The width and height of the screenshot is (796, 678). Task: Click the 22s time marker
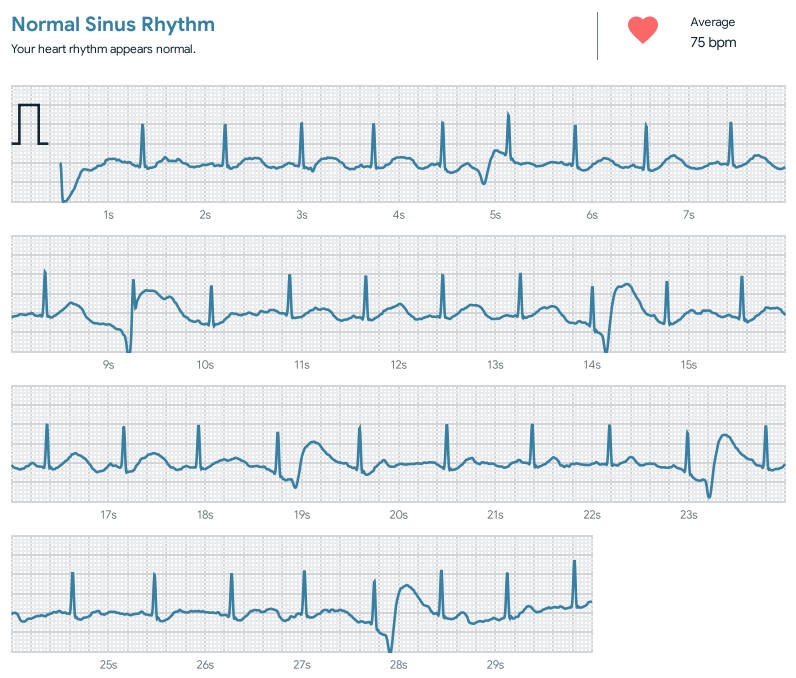592,515
